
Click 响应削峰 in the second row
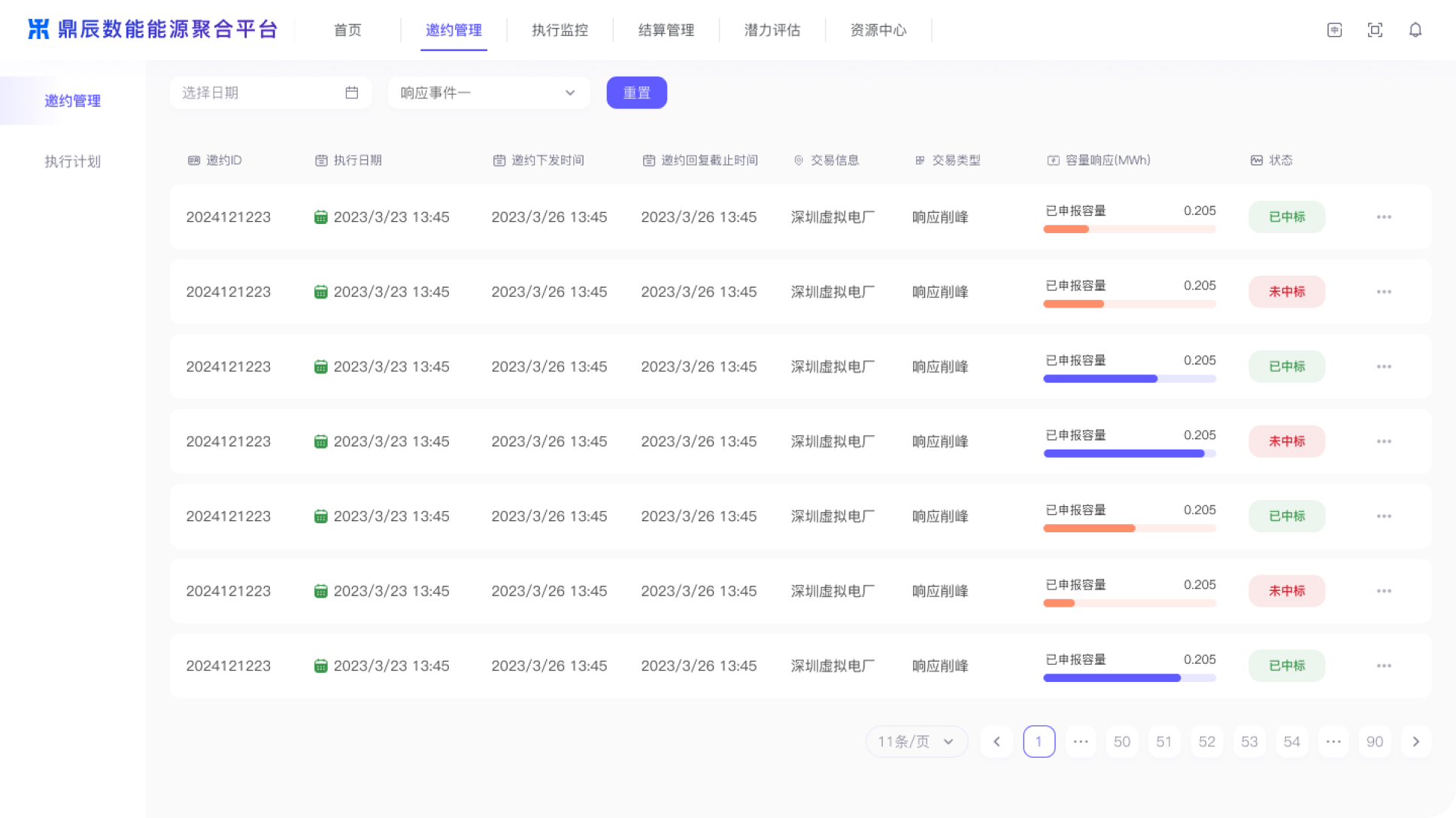pos(940,292)
